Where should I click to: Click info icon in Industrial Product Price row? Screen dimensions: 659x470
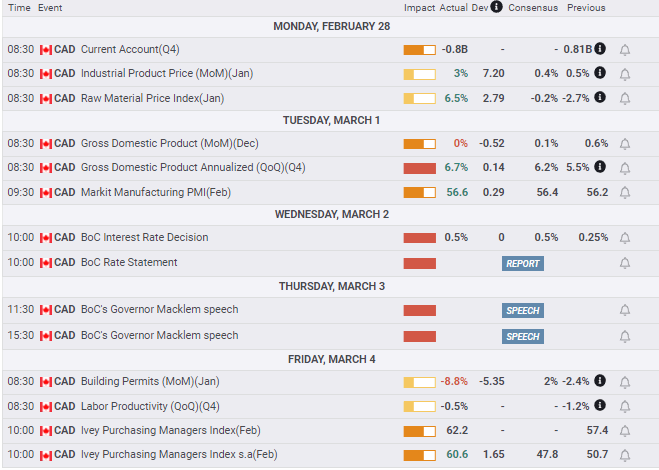(x=600, y=73)
